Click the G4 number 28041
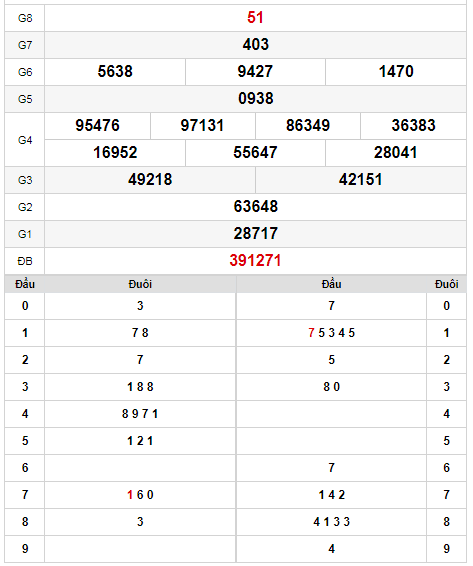Screen dimensions: 473x566 pos(395,152)
